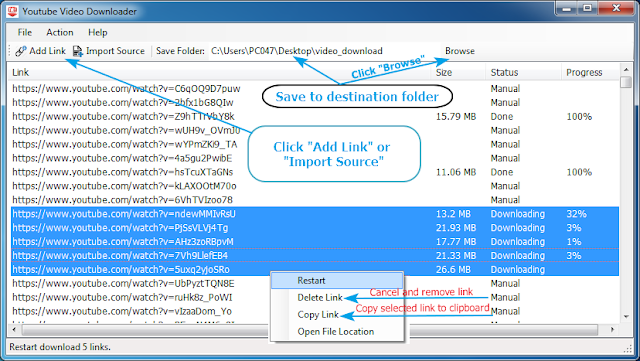Click the horizontal scrollbar right arrow
Screen dimensions: 640x361
(x=612, y=329)
